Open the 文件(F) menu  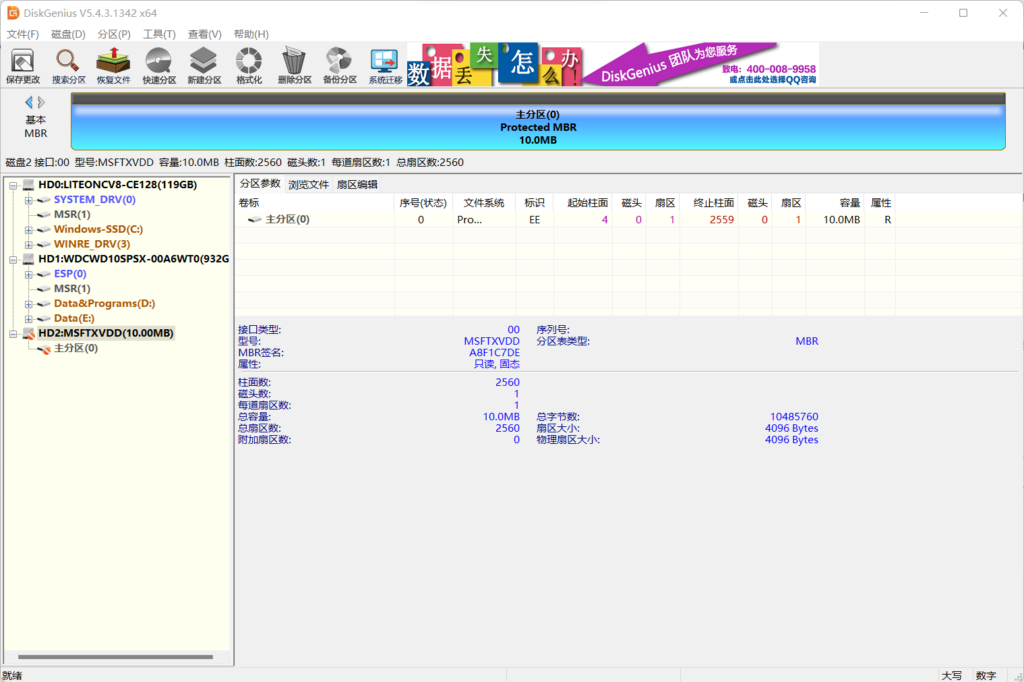pyautogui.click(x=23, y=34)
